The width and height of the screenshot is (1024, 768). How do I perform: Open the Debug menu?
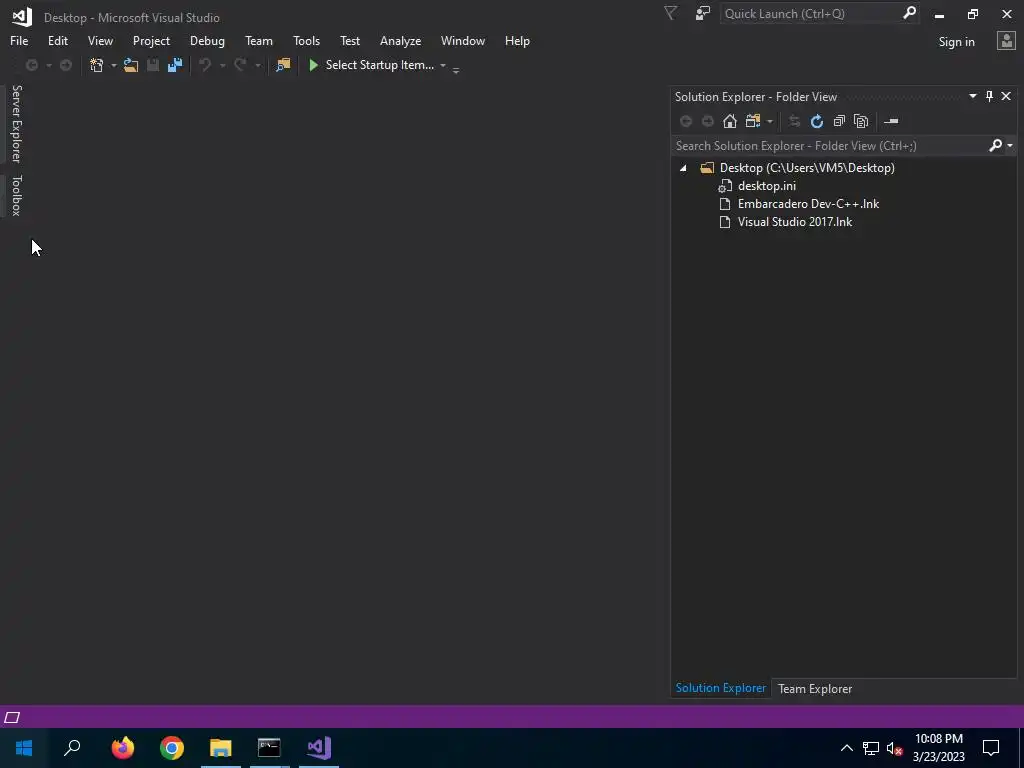point(207,40)
